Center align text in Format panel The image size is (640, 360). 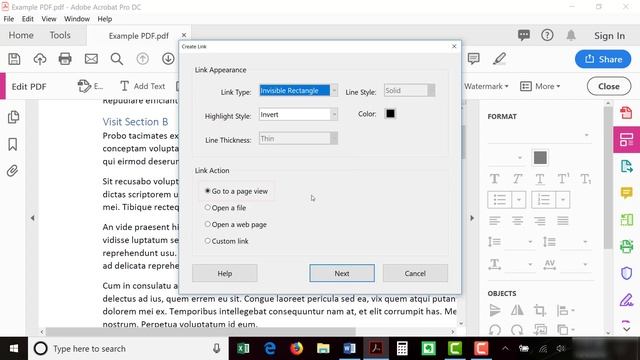(517, 221)
